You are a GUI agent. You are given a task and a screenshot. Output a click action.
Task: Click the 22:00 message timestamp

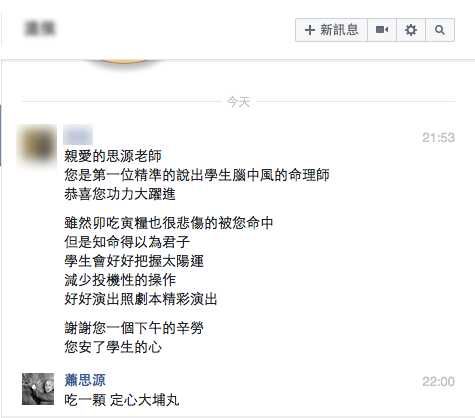tap(438, 381)
